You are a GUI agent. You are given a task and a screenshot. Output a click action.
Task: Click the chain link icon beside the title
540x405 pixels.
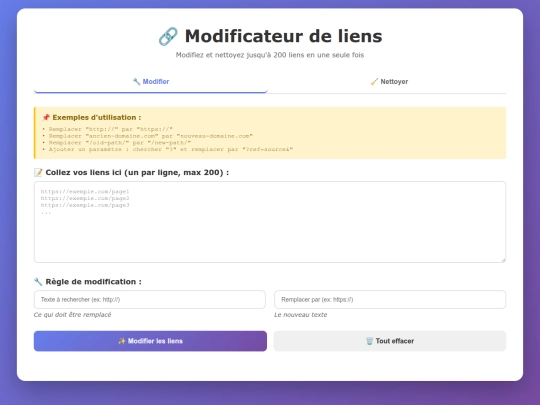click(168, 36)
